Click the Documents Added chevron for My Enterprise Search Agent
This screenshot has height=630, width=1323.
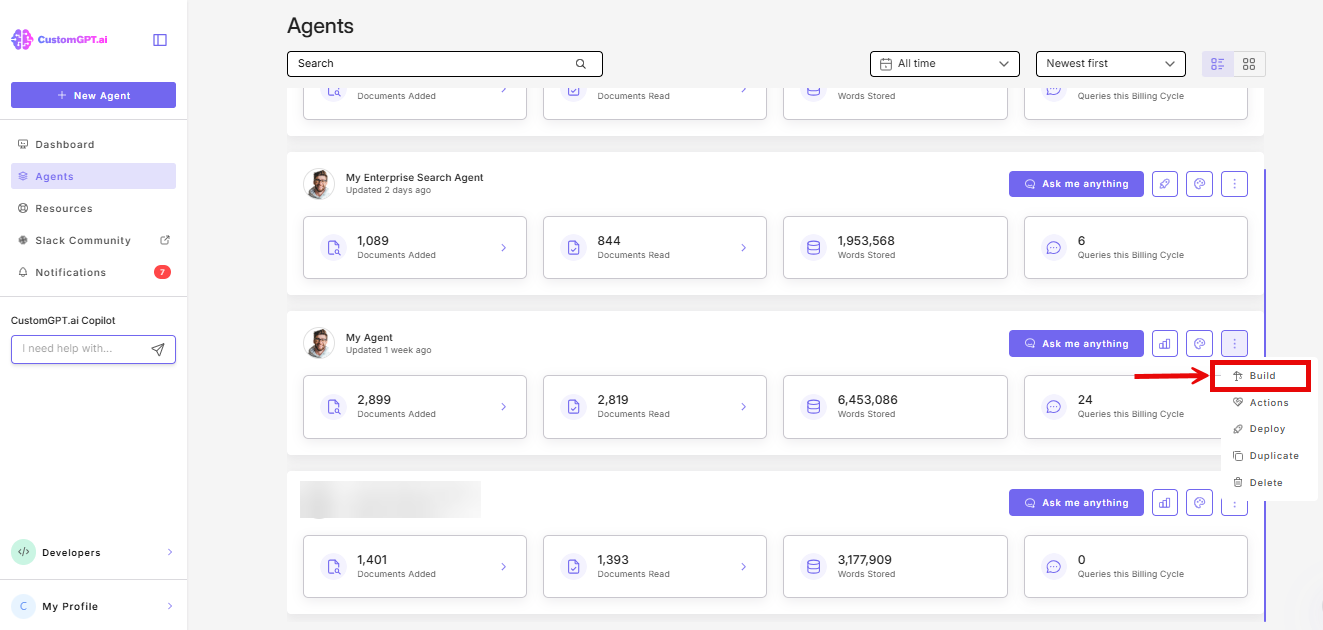(503, 247)
